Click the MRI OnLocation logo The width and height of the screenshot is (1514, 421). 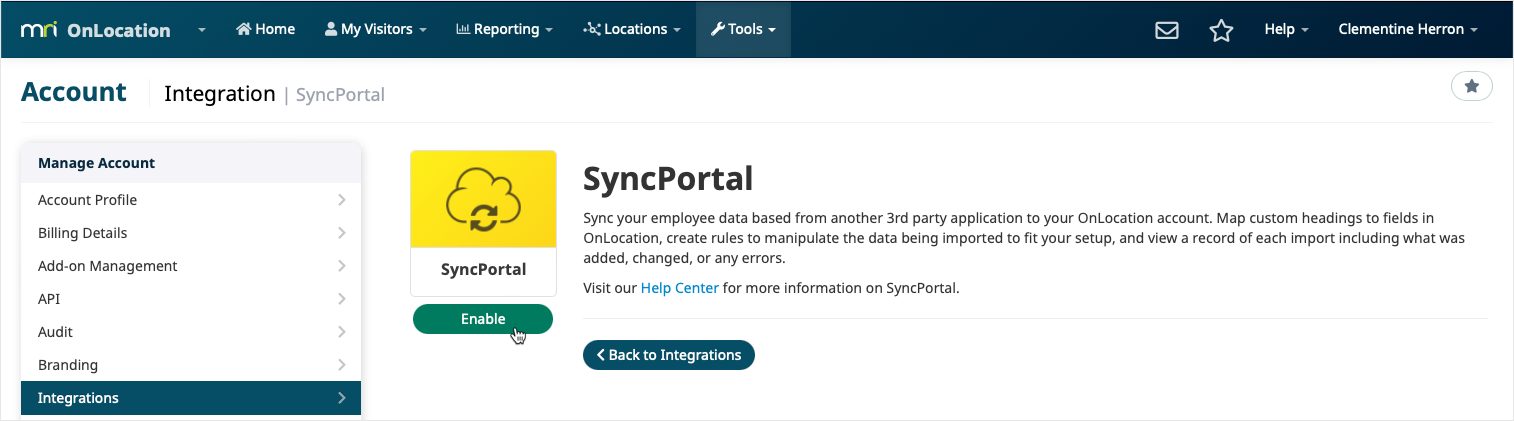pyautogui.click(x=96, y=30)
